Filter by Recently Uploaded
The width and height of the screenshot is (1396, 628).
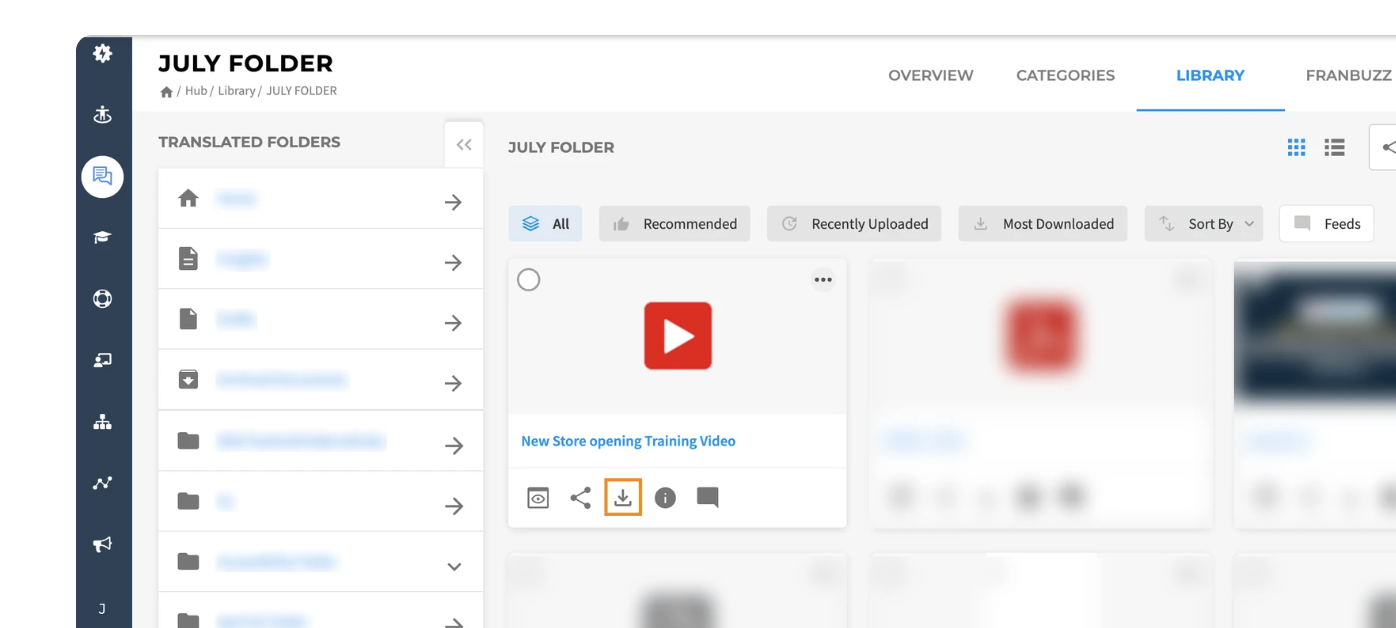pos(855,224)
